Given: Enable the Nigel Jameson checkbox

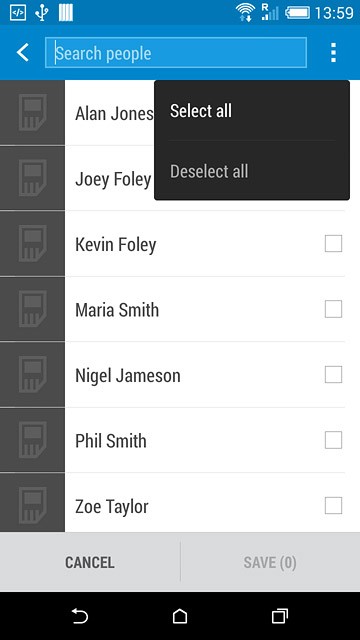Looking at the screenshot, I should tap(333, 375).
